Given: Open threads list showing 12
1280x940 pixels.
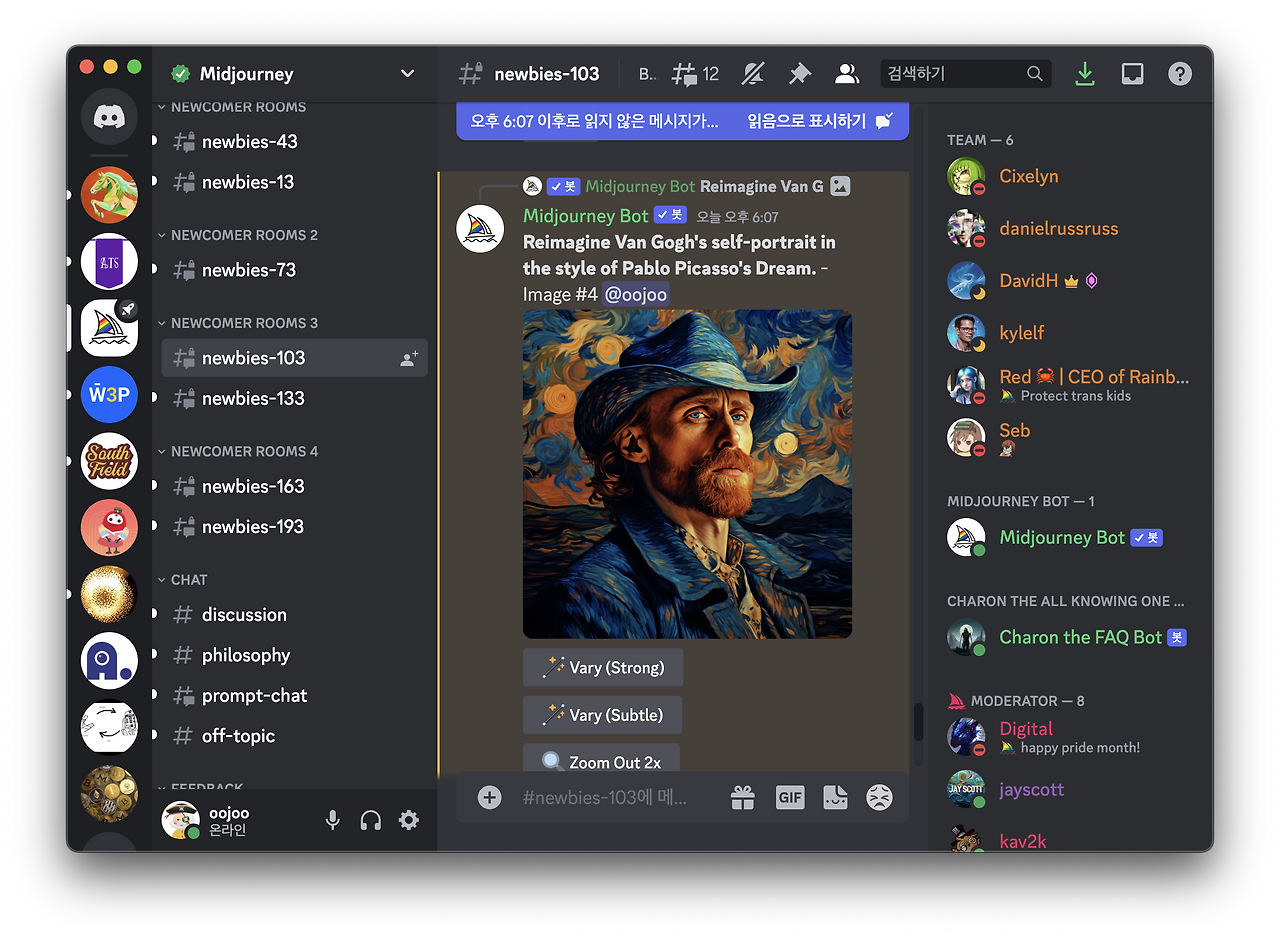Looking at the screenshot, I should tap(695, 73).
